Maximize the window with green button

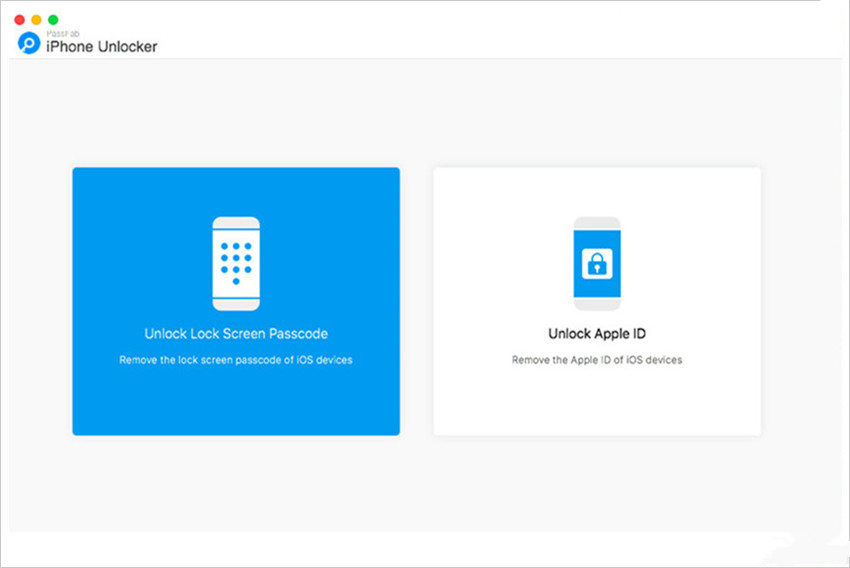53,20
